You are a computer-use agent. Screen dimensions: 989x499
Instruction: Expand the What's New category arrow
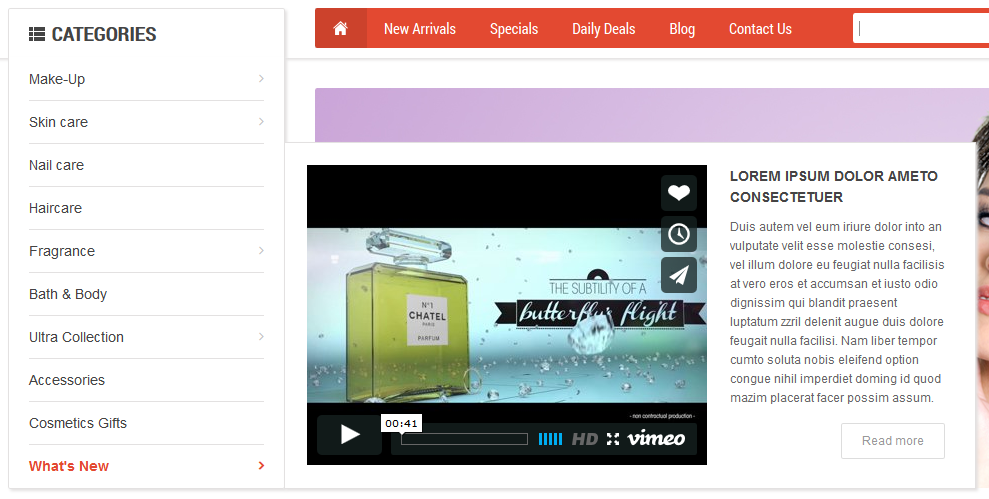tap(261, 466)
